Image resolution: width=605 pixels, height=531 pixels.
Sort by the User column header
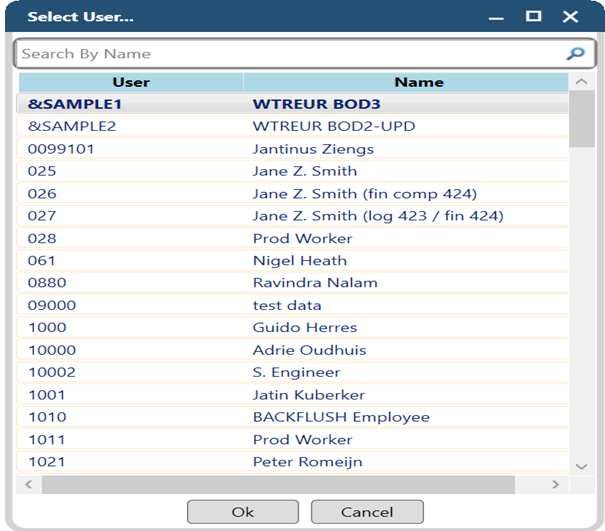(131, 83)
